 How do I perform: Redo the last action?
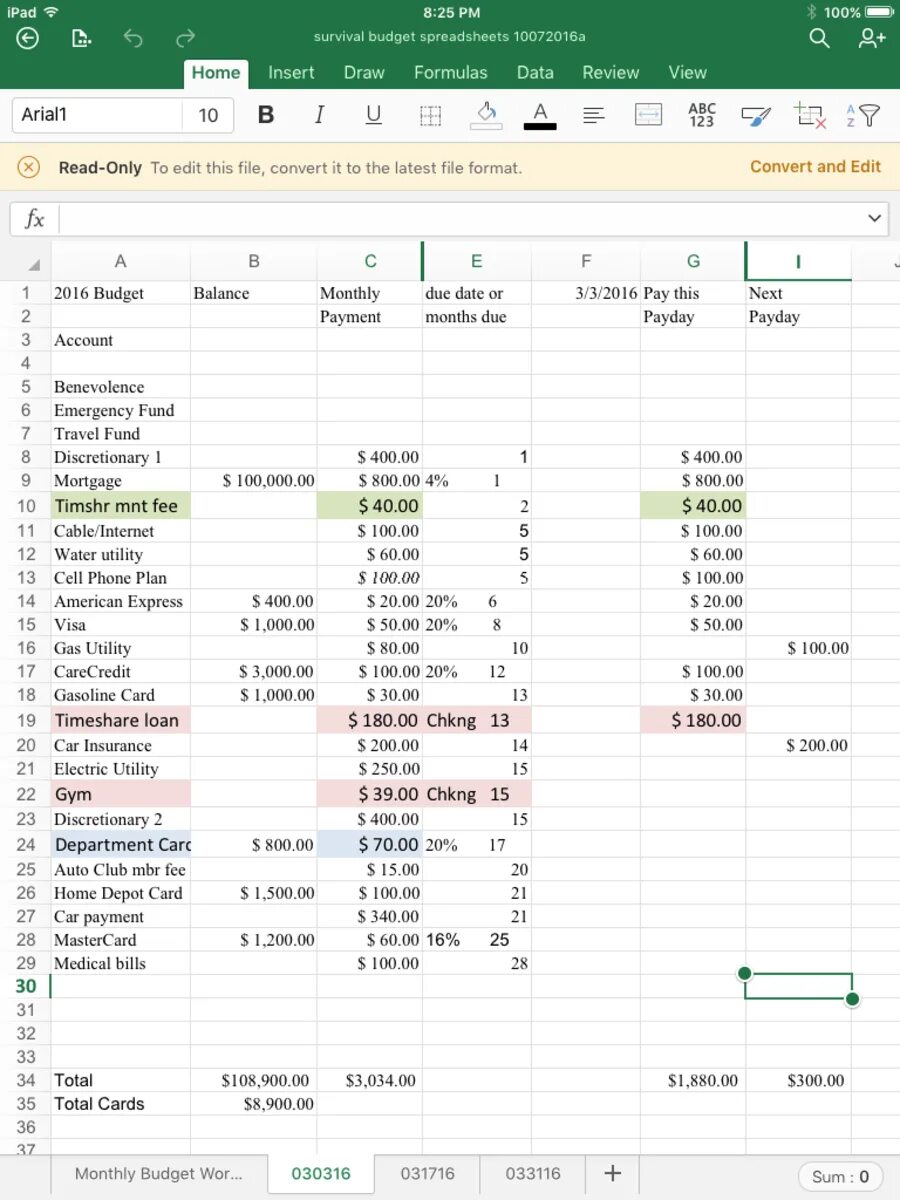pyautogui.click(x=185, y=38)
